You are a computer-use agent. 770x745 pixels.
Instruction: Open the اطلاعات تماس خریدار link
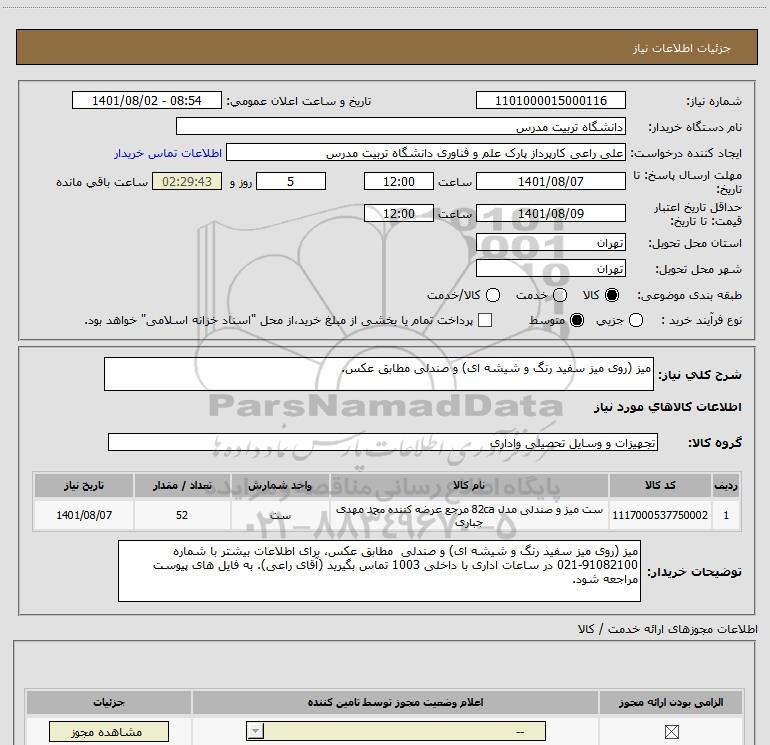coord(168,153)
